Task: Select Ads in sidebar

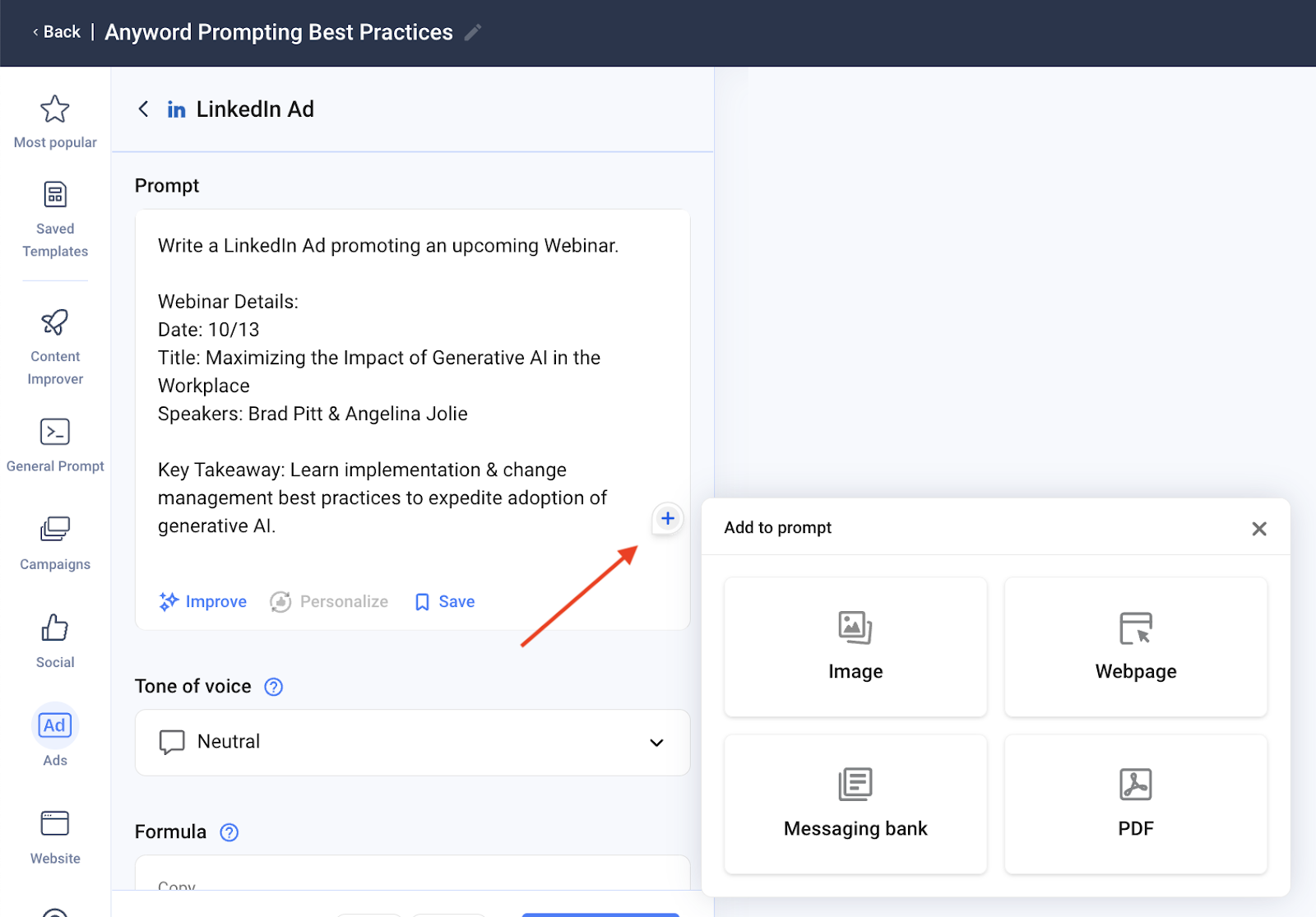Action: [55, 736]
